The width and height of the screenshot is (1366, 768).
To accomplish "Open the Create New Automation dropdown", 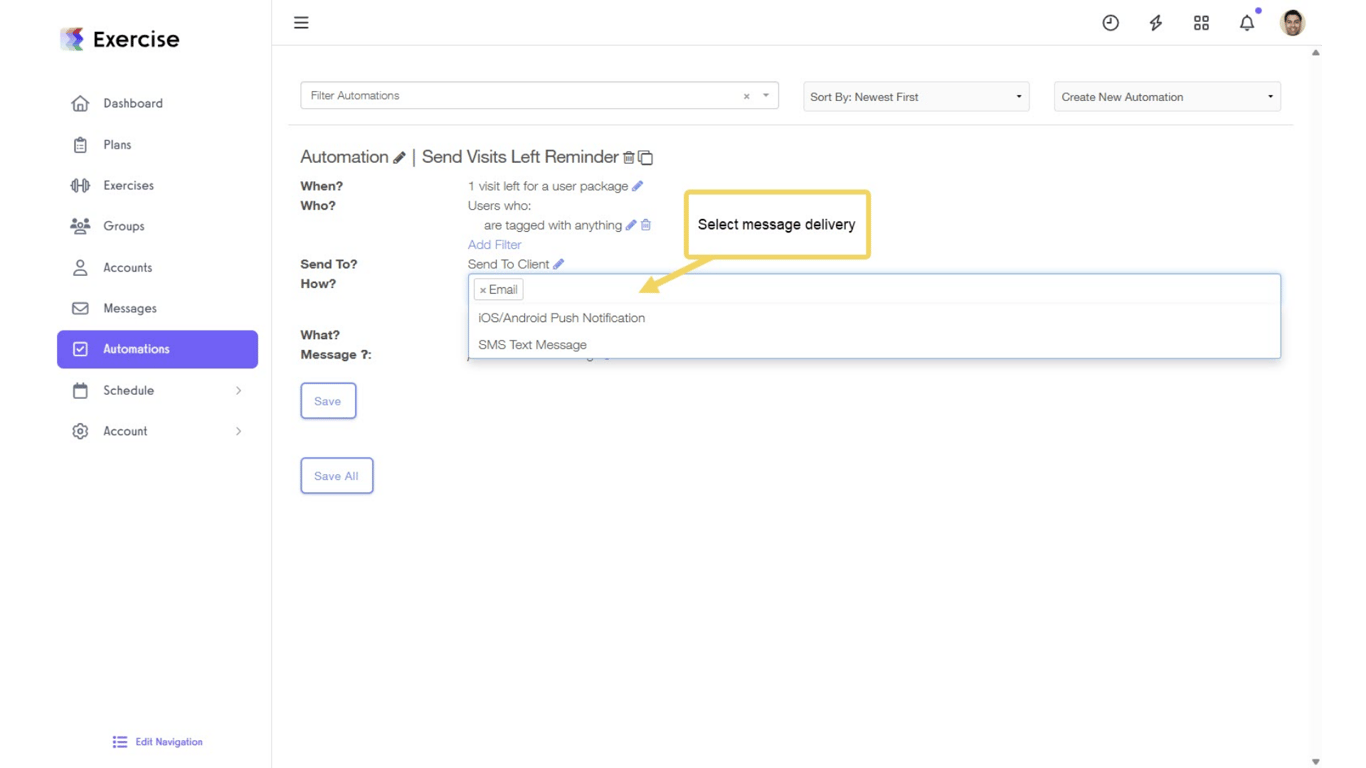I will point(1166,96).
